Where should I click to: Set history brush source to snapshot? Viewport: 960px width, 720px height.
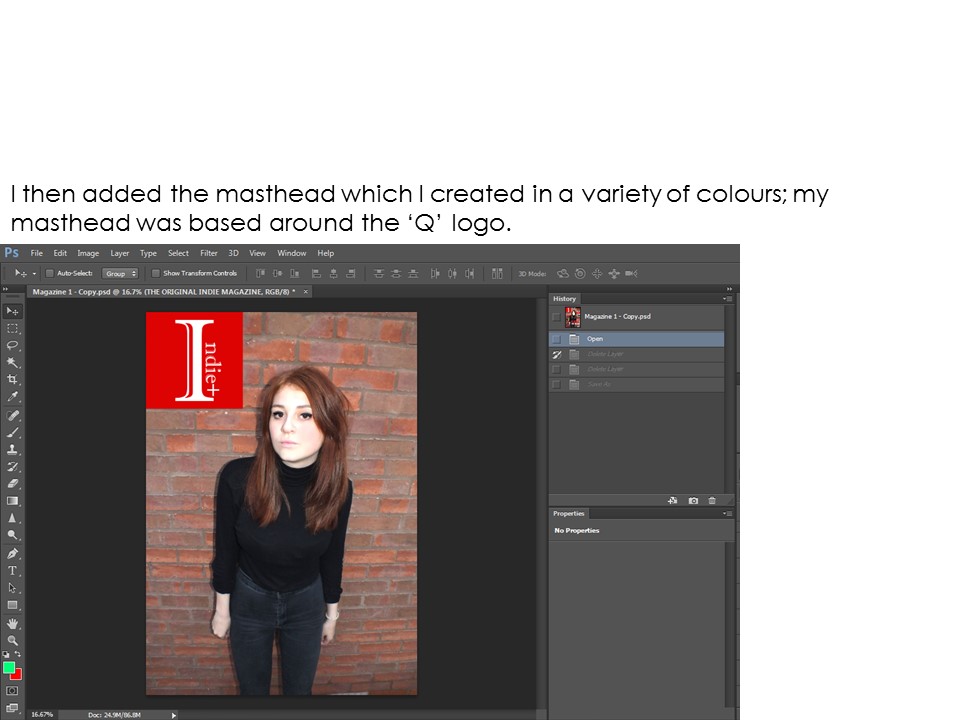(556, 317)
